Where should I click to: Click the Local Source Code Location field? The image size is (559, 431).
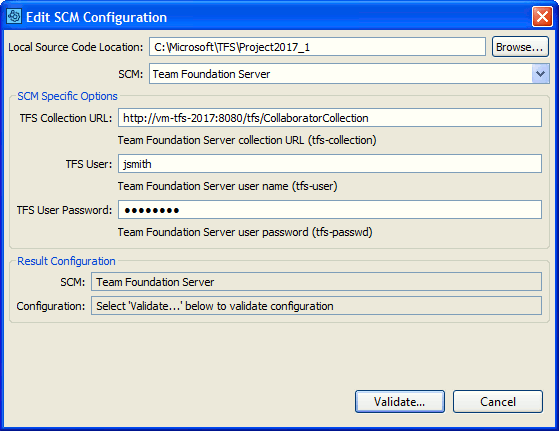(317, 47)
